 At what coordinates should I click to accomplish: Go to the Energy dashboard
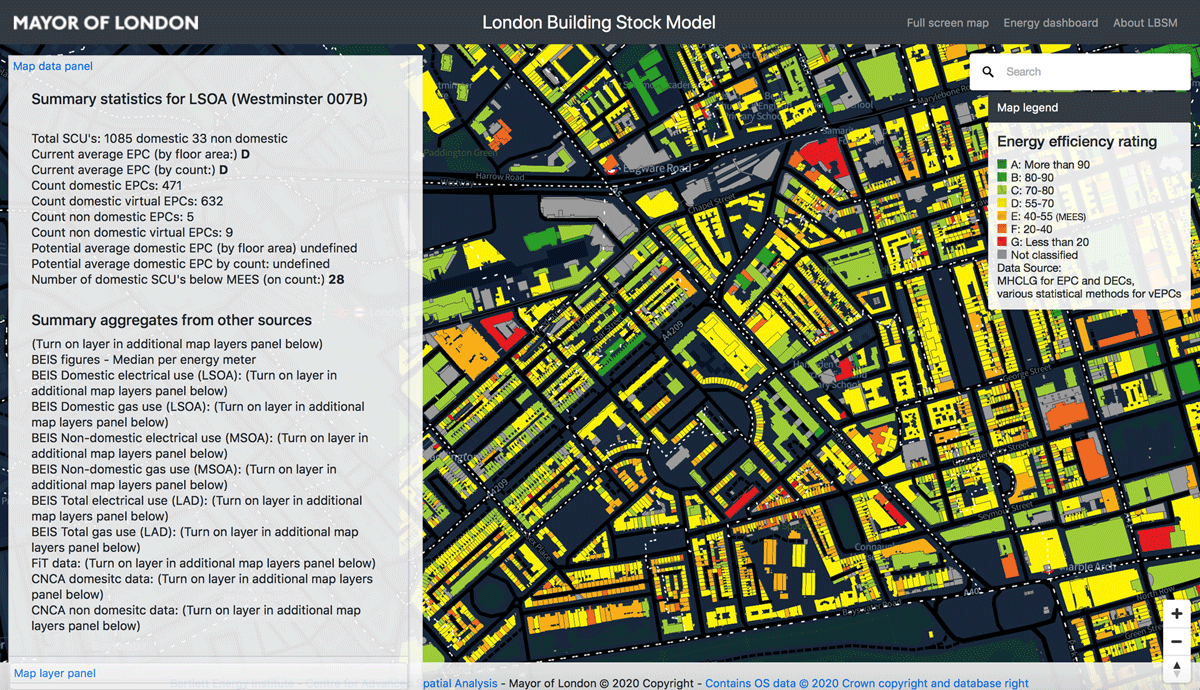1050,23
